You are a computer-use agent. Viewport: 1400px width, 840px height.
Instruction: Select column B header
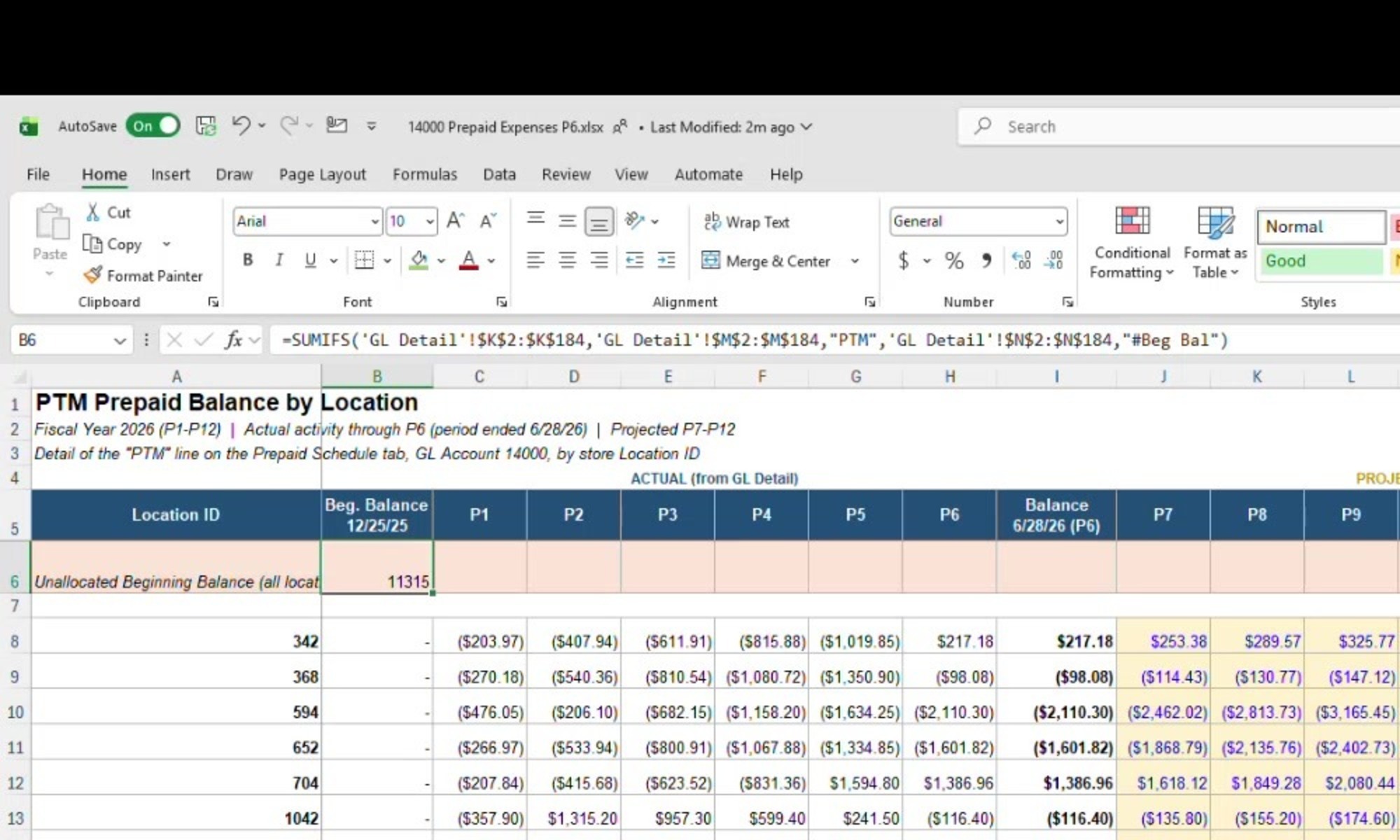click(377, 377)
